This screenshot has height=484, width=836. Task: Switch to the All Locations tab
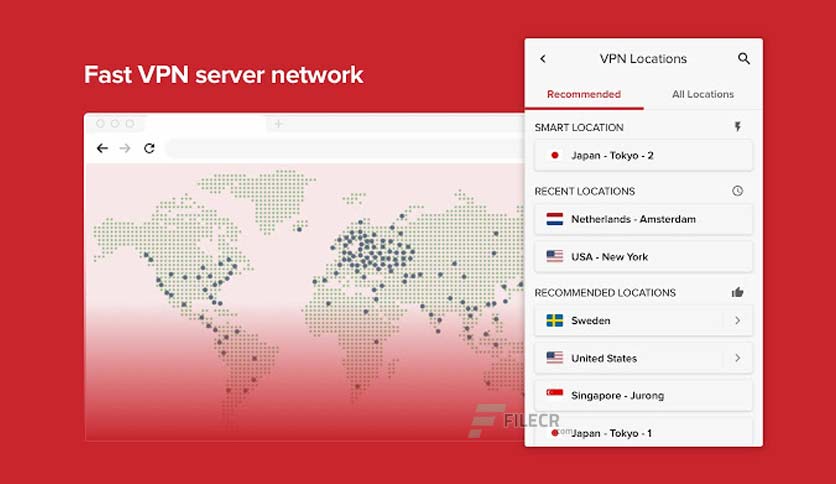click(x=703, y=94)
